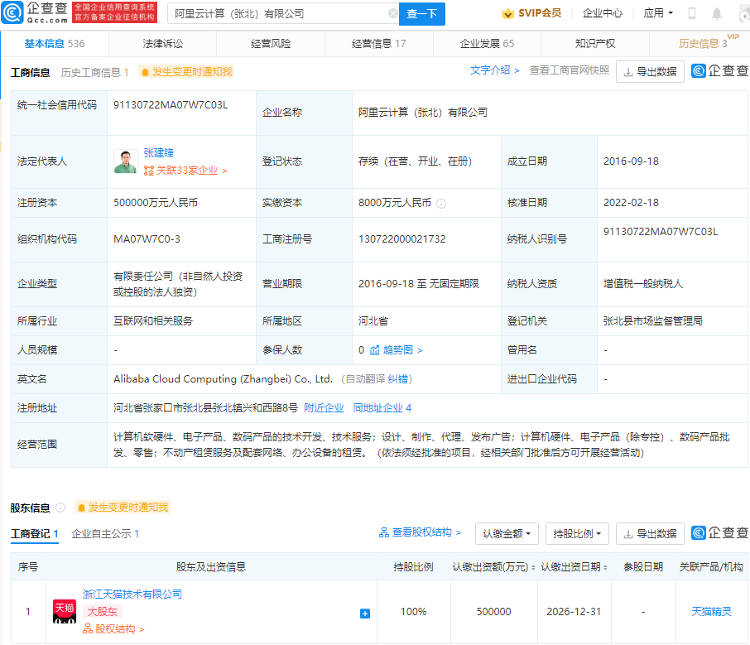This screenshot has width=750, height=645.
Task: Open the 应用 dropdown menu
Action: (x=658, y=13)
